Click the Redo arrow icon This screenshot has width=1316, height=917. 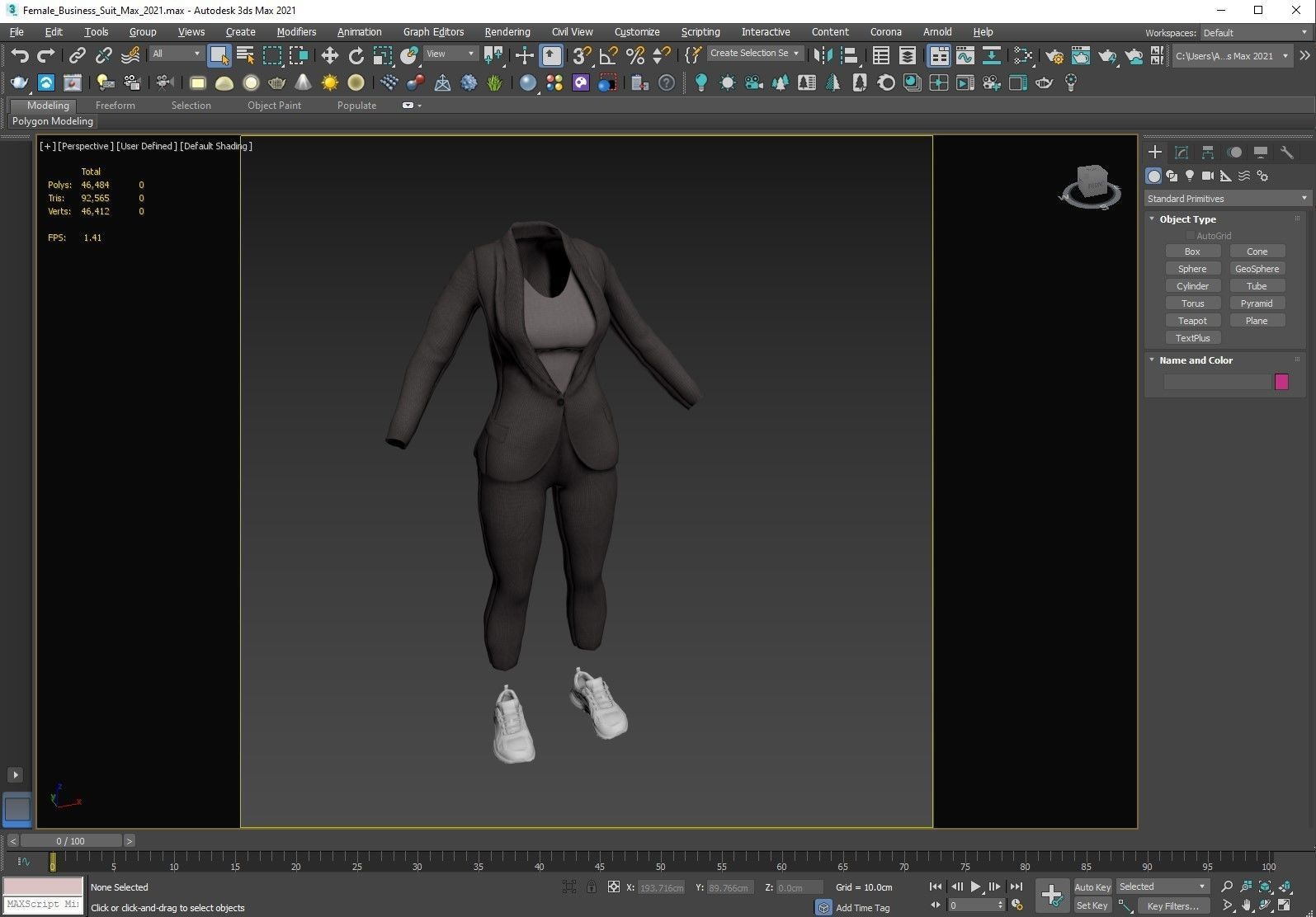click(46, 55)
